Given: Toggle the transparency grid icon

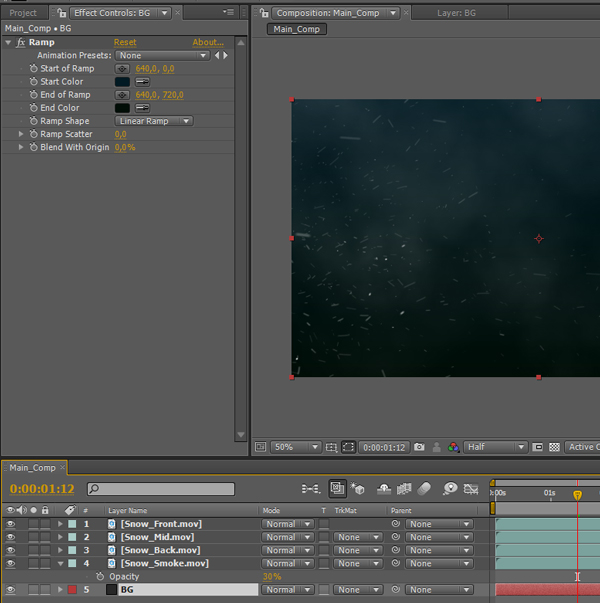Looking at the screenshot, I should coord(554,447).
